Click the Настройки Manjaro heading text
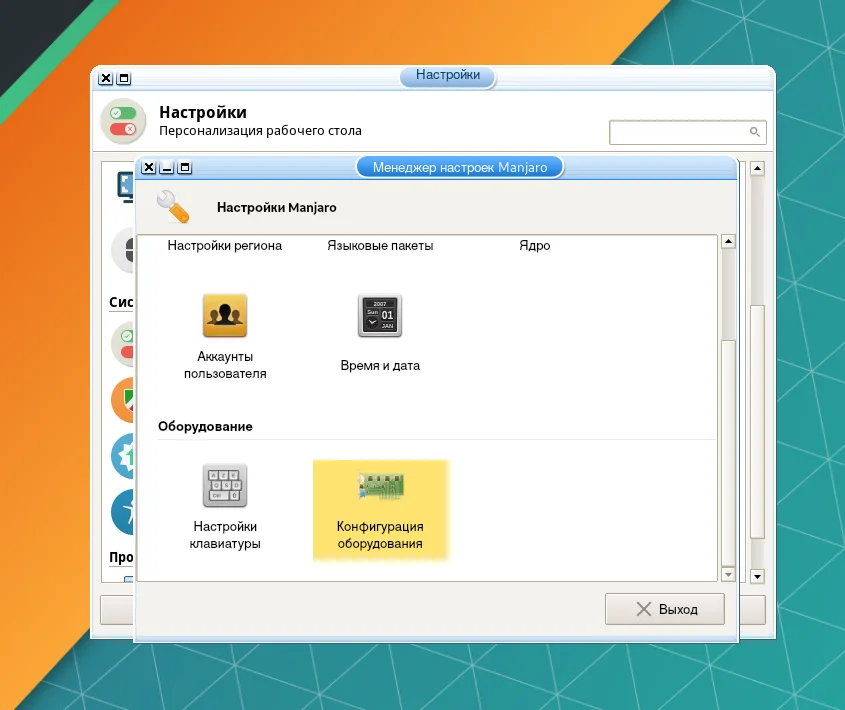845x710 pixels. coord(276,208)
